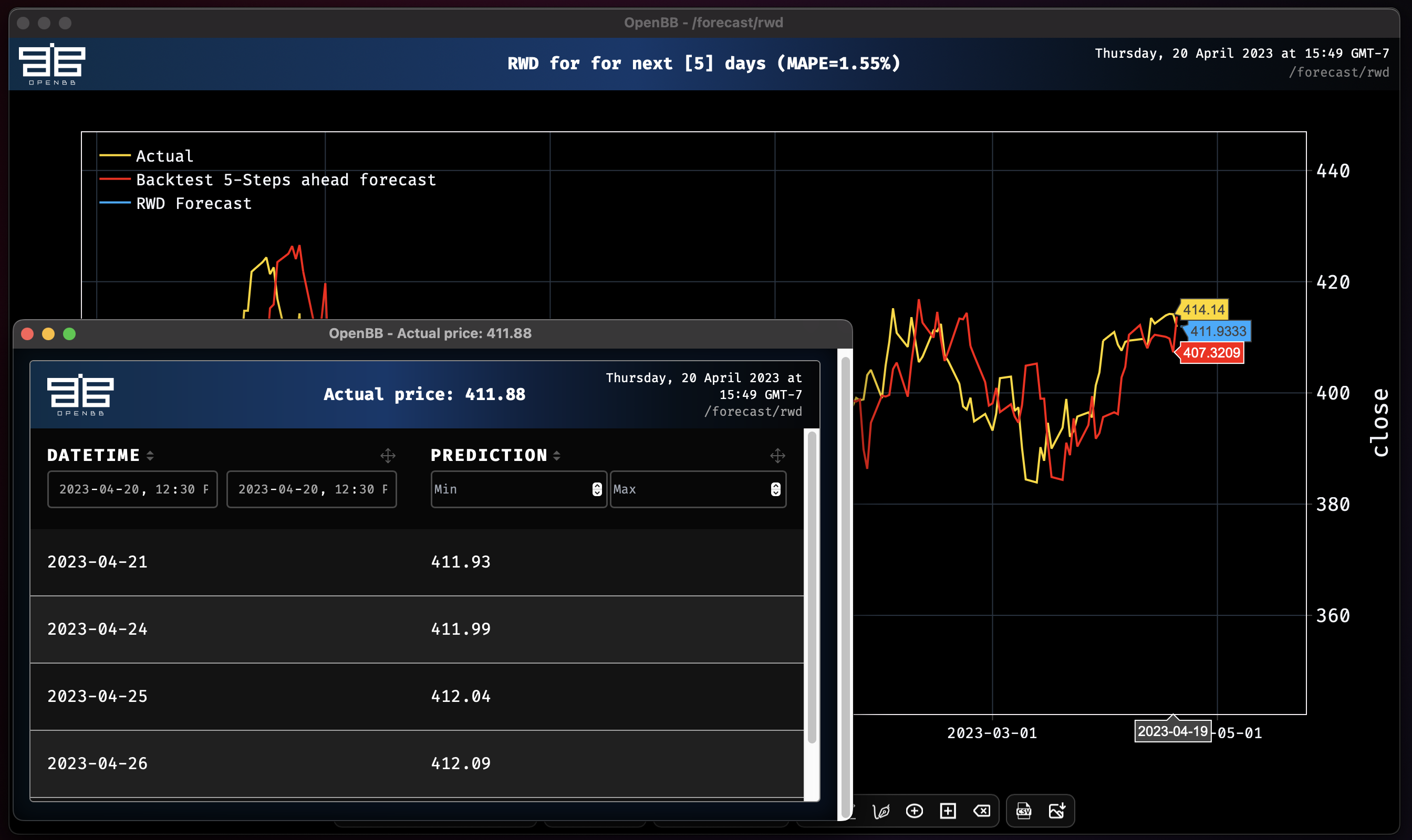Select the freehand pen draw tool

[x=881, y=811]
